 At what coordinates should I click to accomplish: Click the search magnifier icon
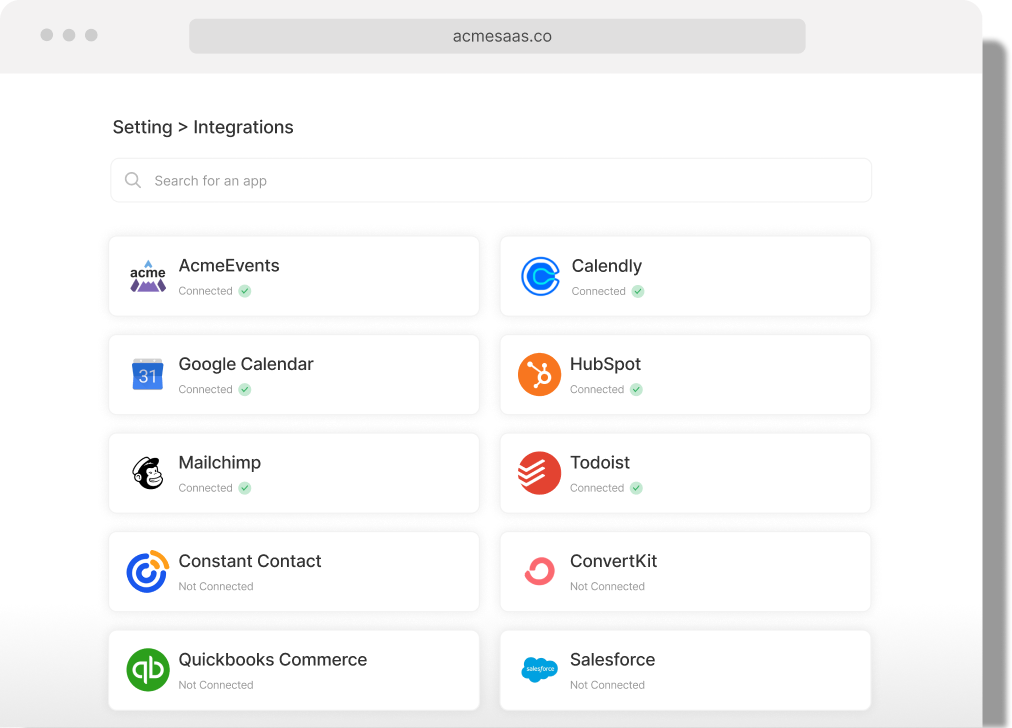pyautogui.click(x=133, y=180)
